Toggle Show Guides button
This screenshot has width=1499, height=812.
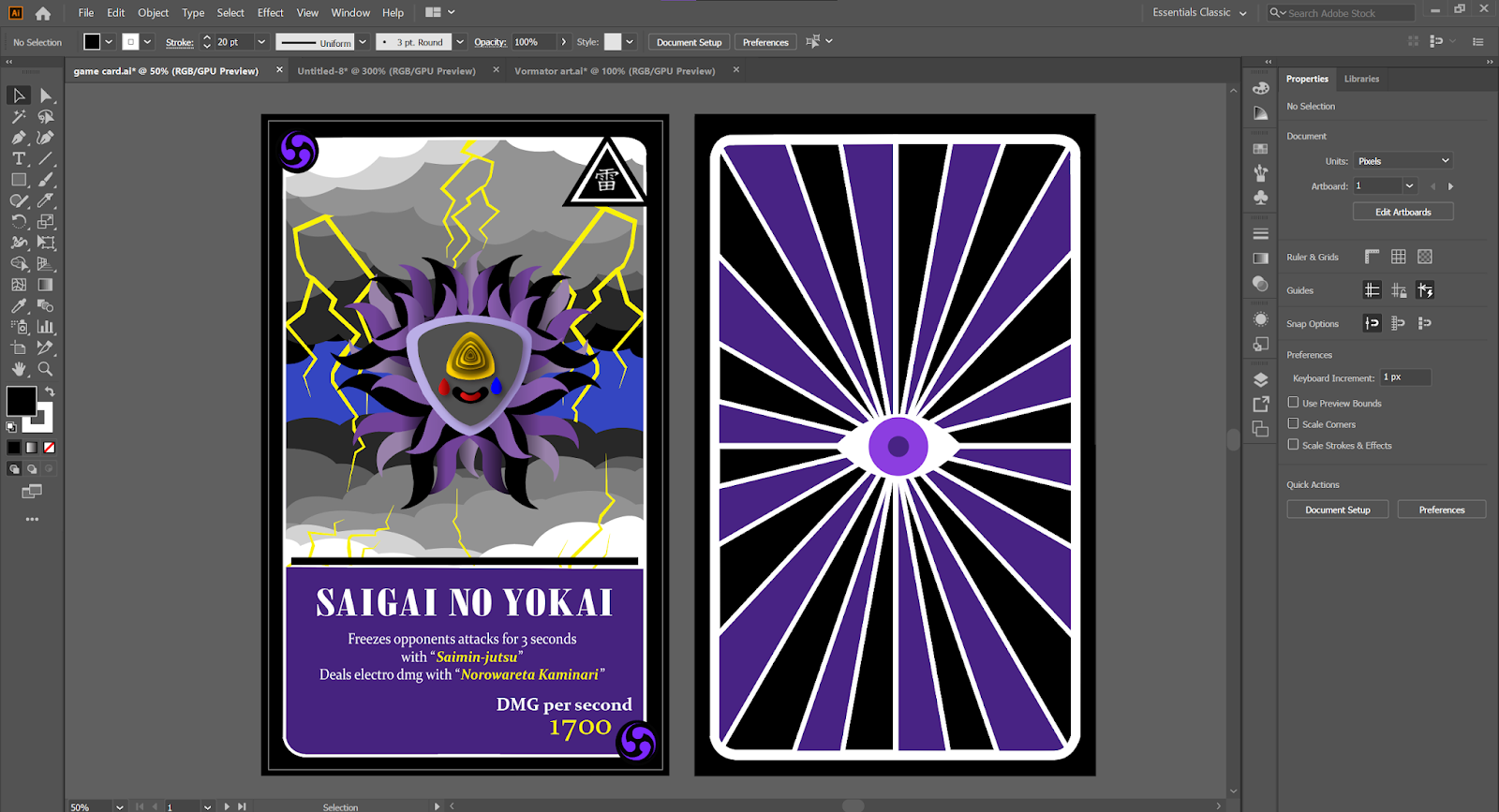pos(1373,290)
